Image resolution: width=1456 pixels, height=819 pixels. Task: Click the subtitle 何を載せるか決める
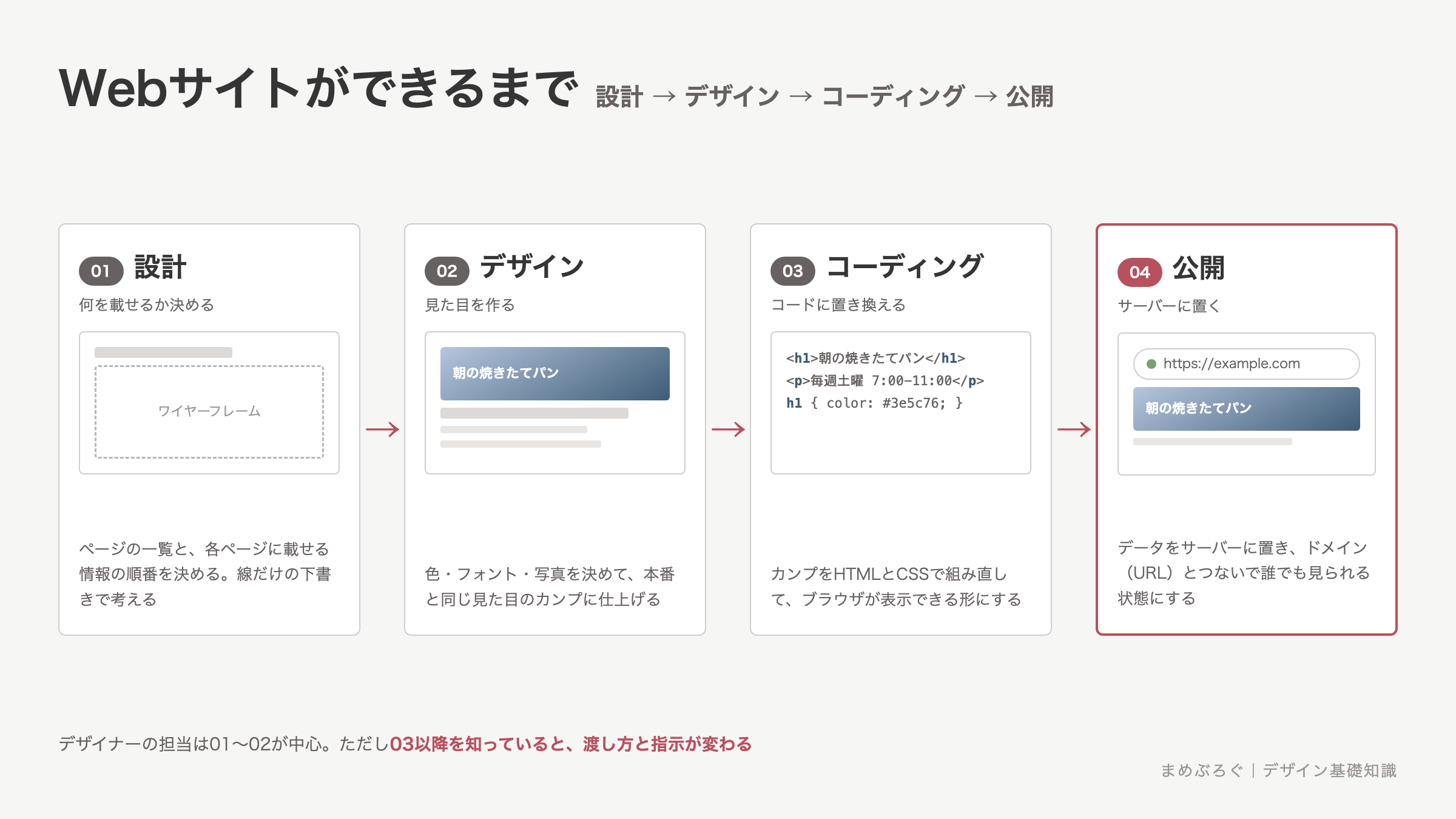point(147,305)
